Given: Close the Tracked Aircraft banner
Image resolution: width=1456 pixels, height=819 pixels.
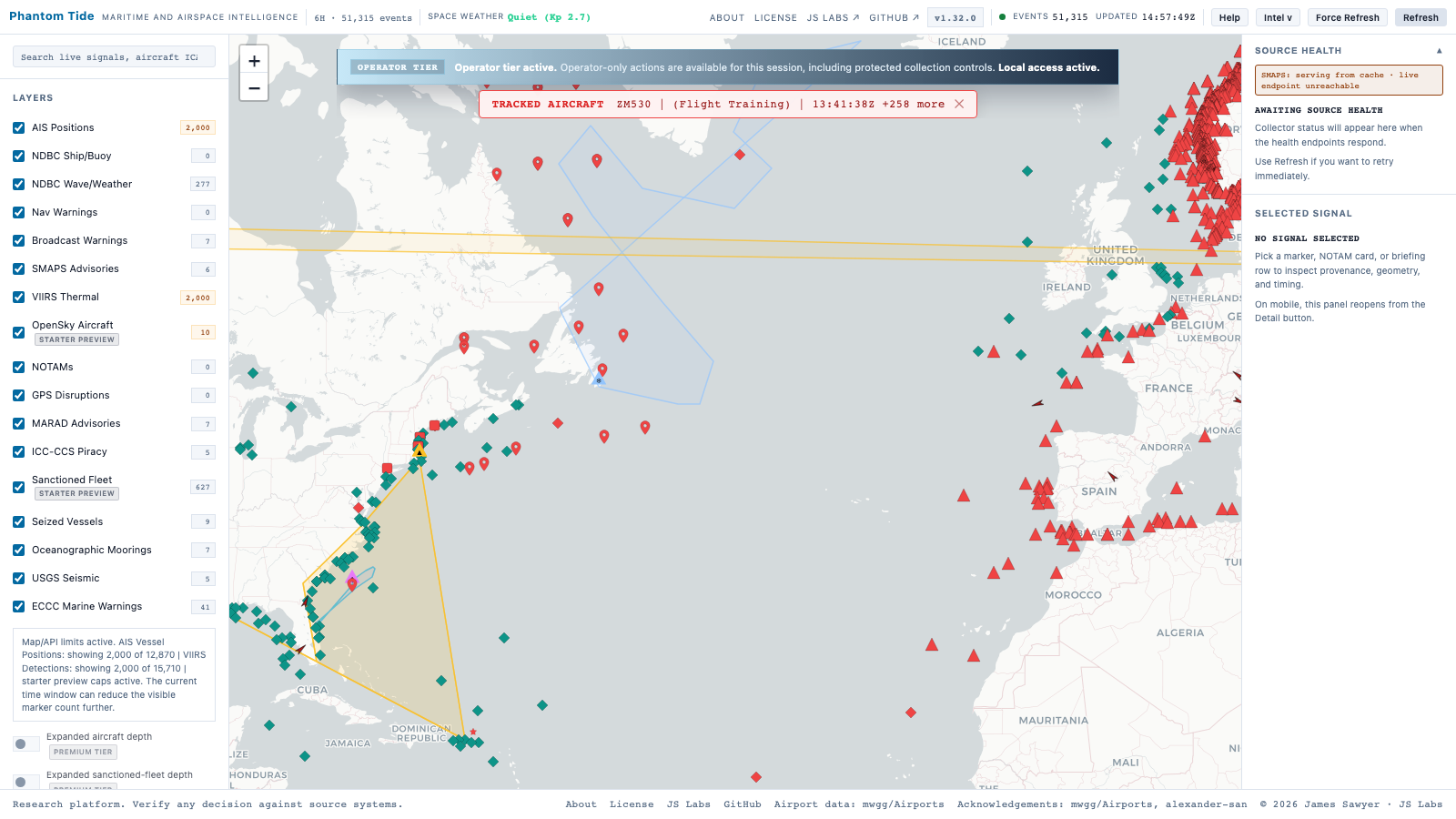Looking at the screenshot, I should (x=959, y=104).
